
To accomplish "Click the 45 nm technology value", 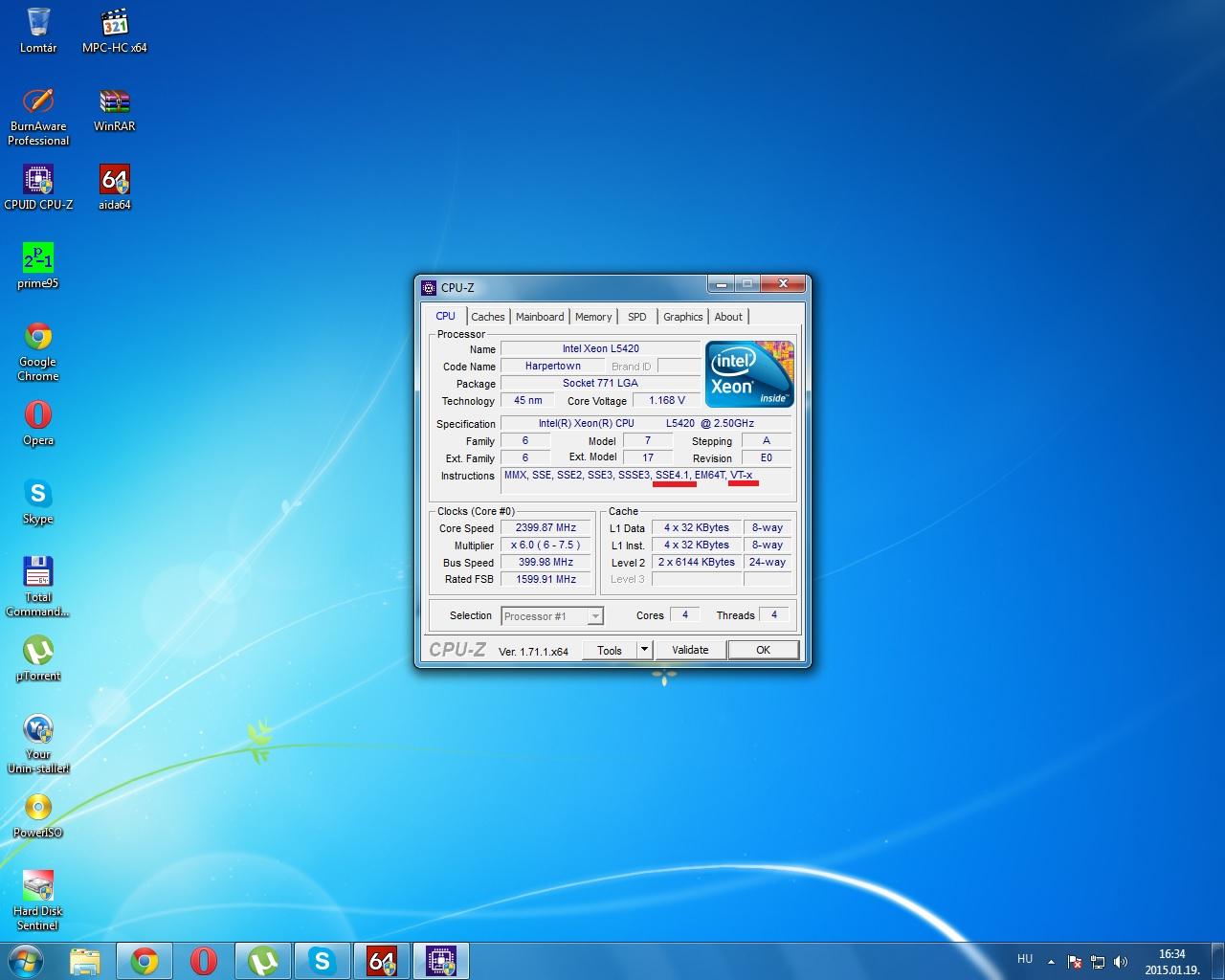I will point(528,400).
